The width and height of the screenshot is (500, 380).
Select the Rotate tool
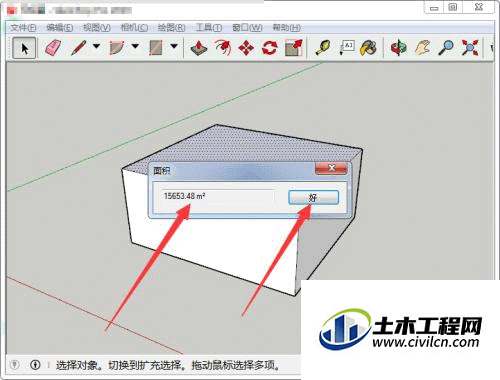(x=269, y=48)
